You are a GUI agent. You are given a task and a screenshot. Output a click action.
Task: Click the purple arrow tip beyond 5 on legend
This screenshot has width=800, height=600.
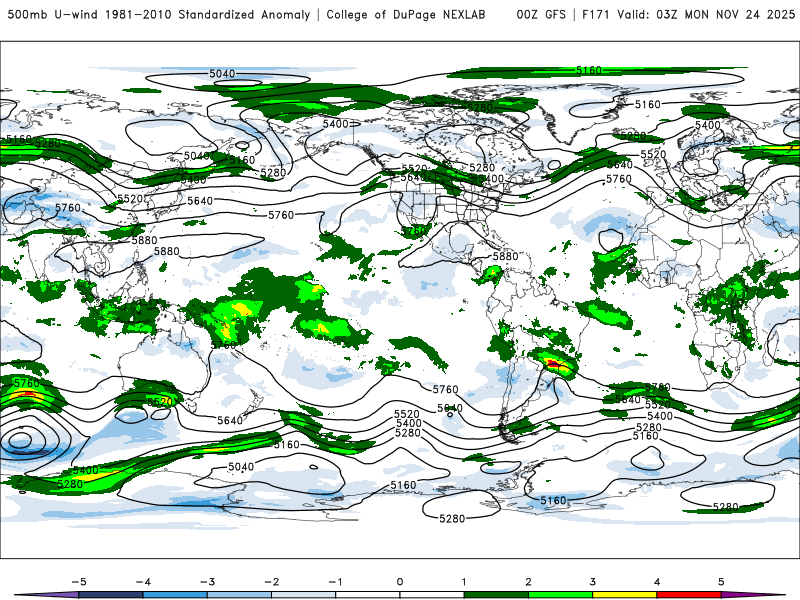point(753,595)
